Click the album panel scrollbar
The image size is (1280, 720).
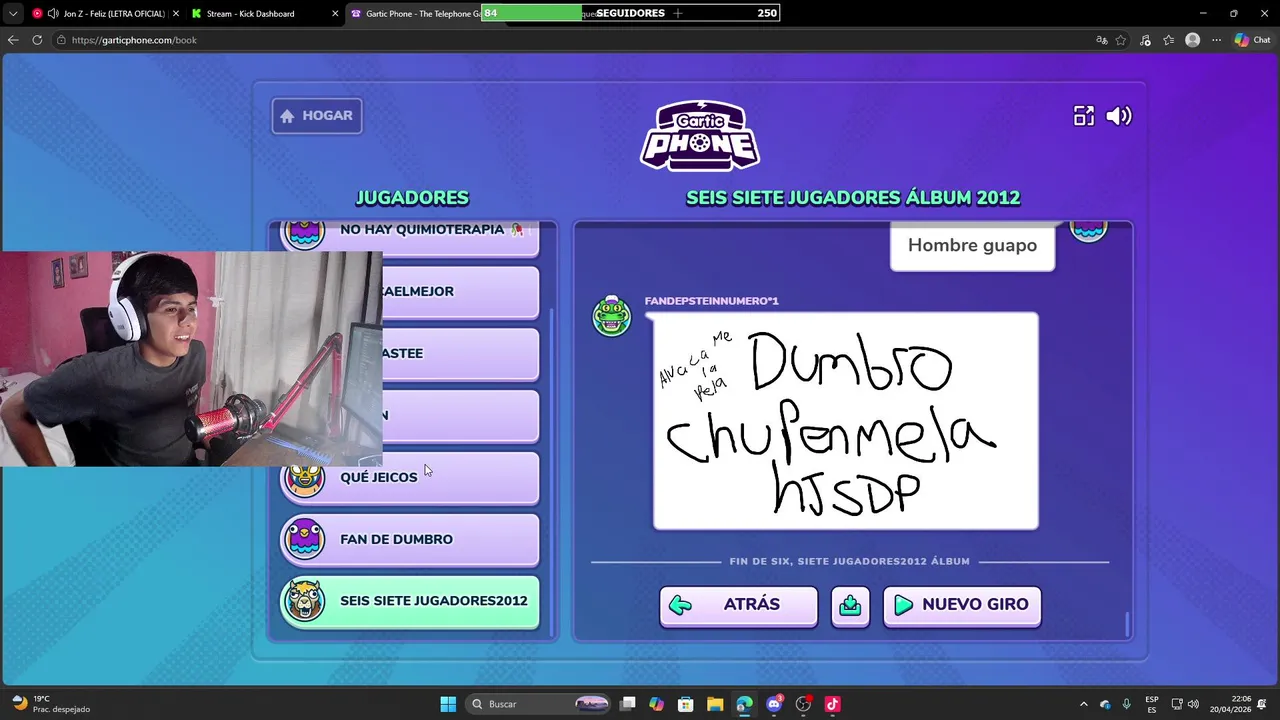coord(1127,624)
